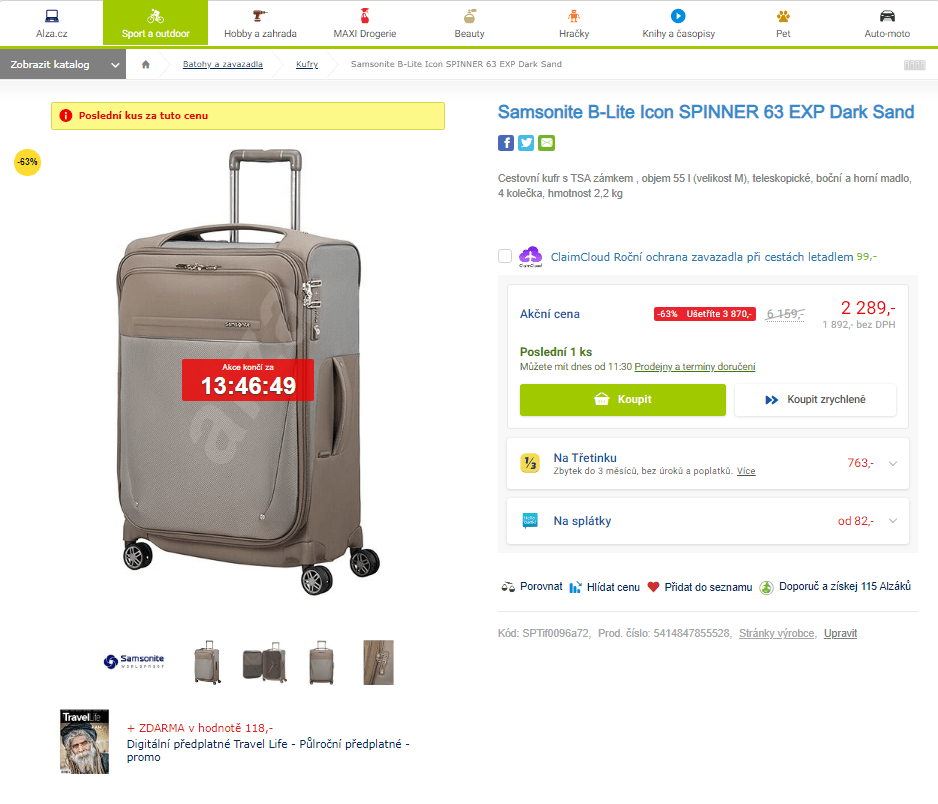This screenshot has height=804, width=938.
Task: Share the product on Facebook
Action: [x=506, y=143]
